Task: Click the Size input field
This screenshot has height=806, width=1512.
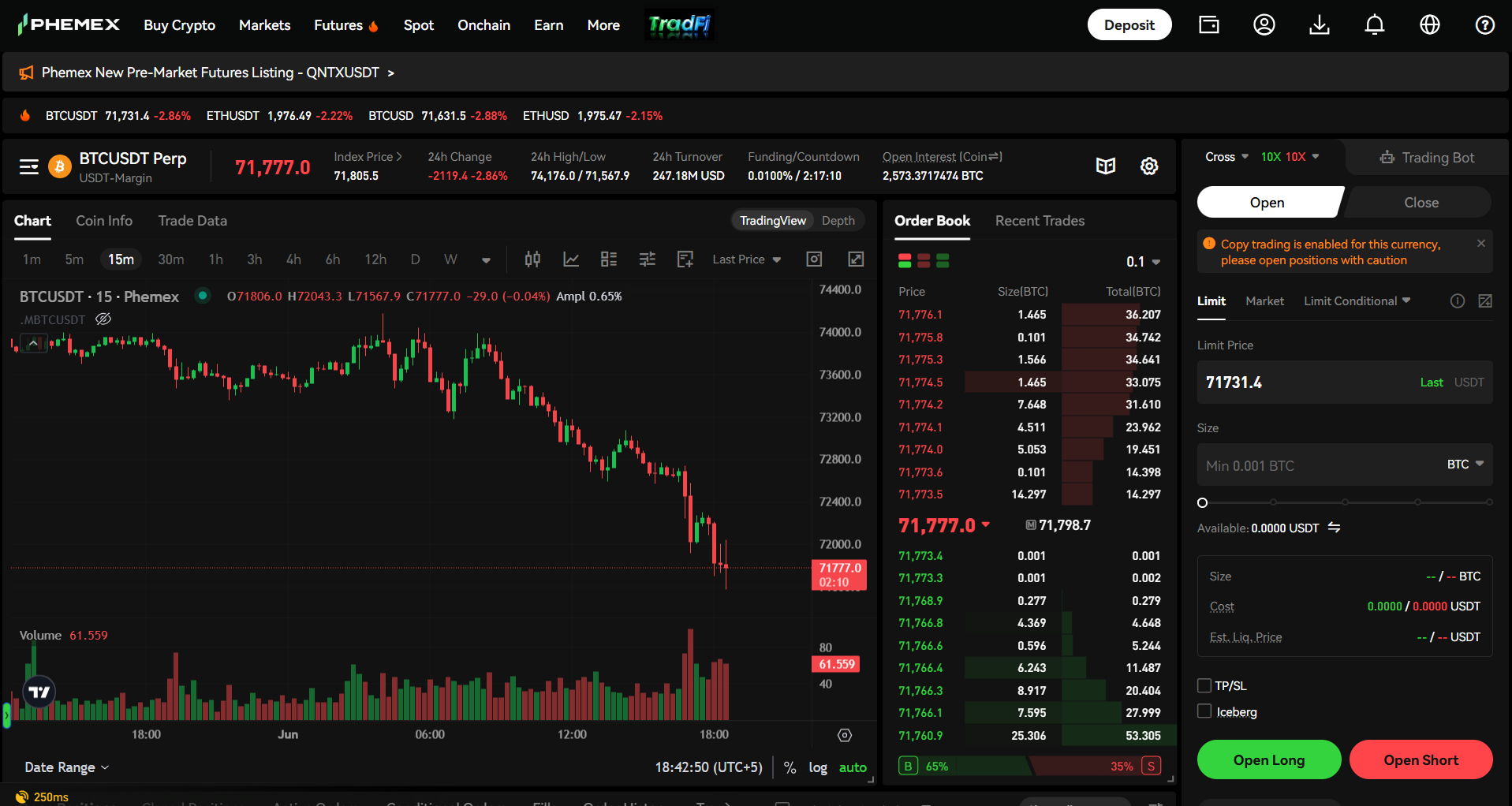Action: pyautogui.click(x=1344, y=465)
